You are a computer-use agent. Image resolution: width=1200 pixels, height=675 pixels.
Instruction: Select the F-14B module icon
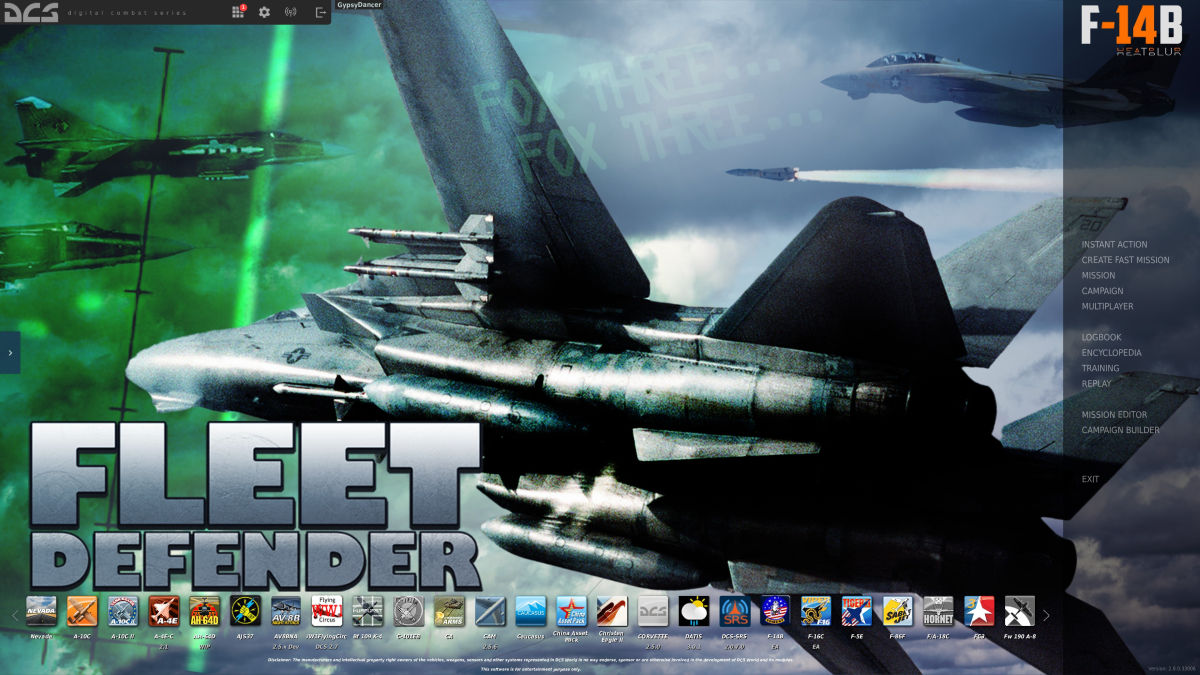click(775, 610)
